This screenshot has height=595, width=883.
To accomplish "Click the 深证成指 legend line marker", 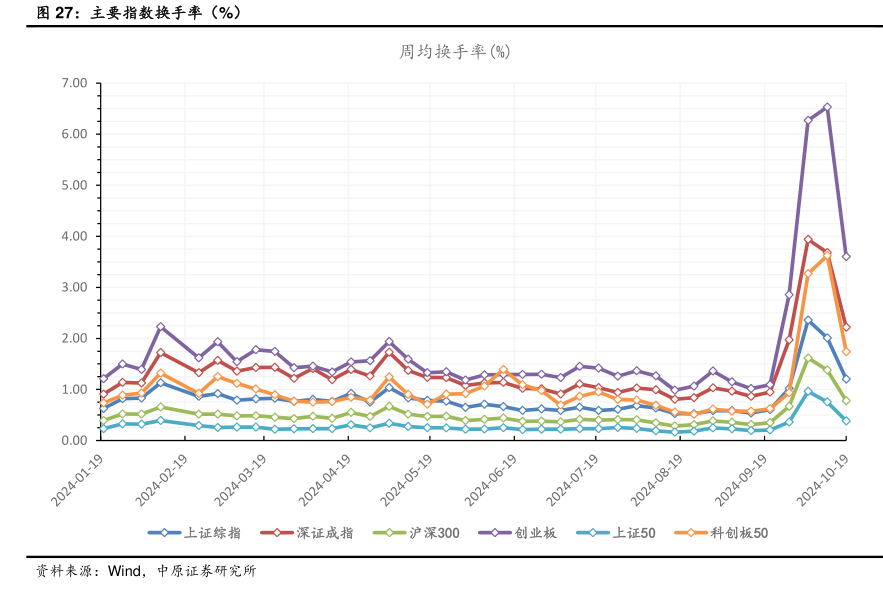I will point(276,533).
